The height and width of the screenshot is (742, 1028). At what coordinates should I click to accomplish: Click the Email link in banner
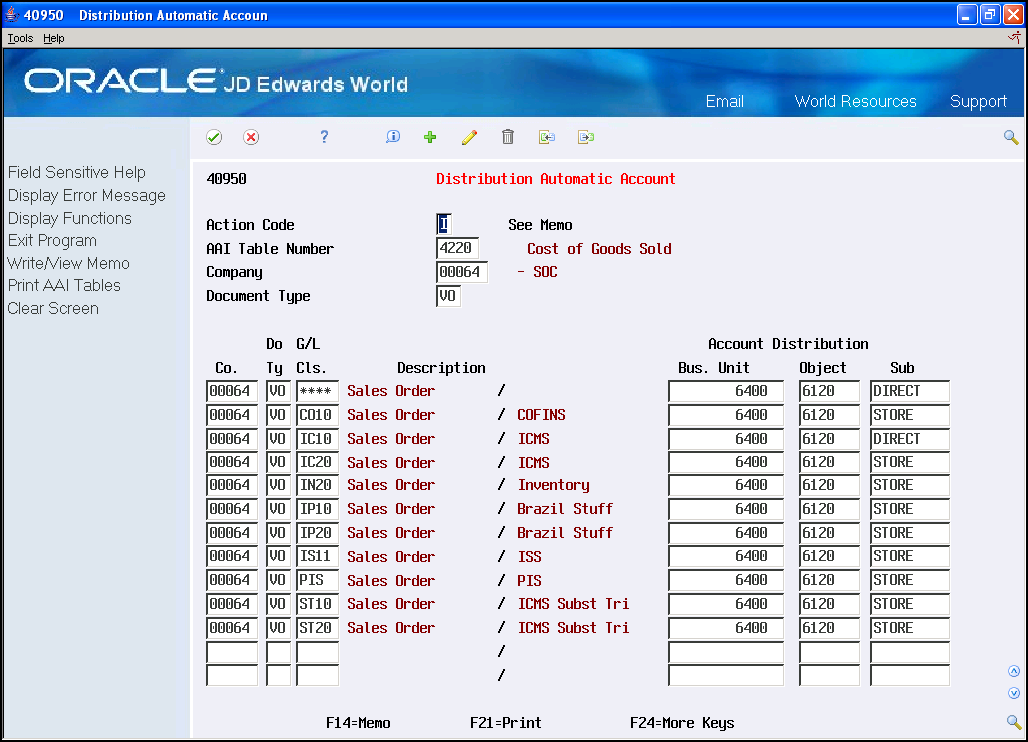724,101
